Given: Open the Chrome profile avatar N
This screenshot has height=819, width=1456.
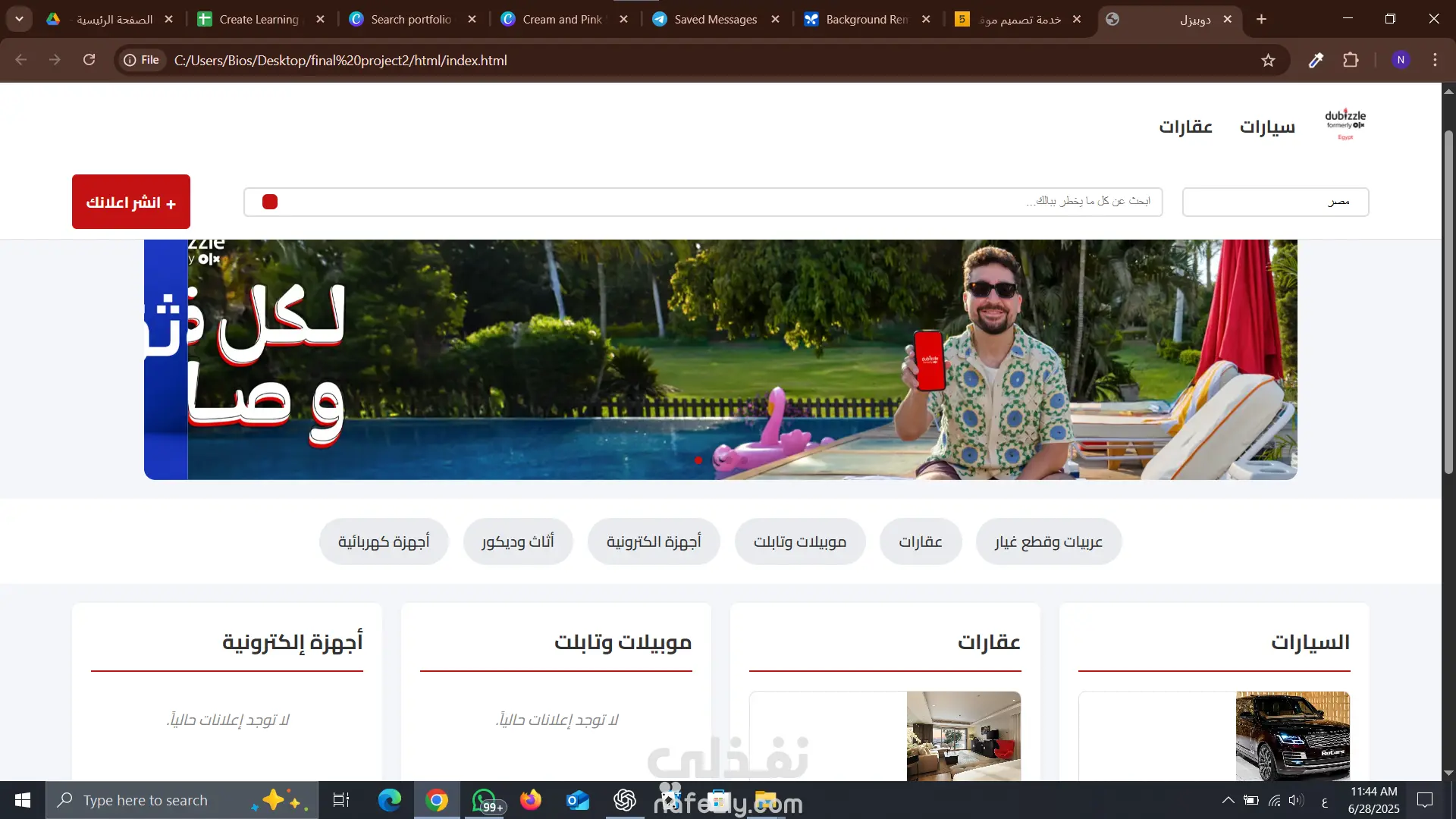Looking at the screenshot, I should pyautogui.click(x=1400, y=60).
